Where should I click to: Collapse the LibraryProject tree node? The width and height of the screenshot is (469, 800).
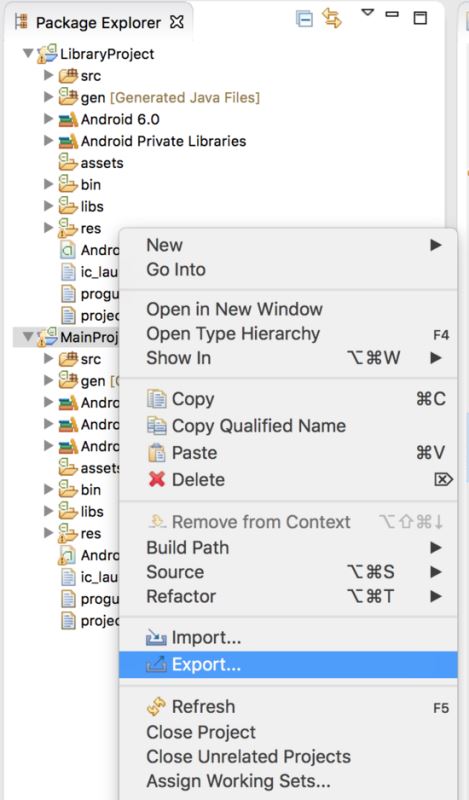pyautogui.click(x=29, y=53)
